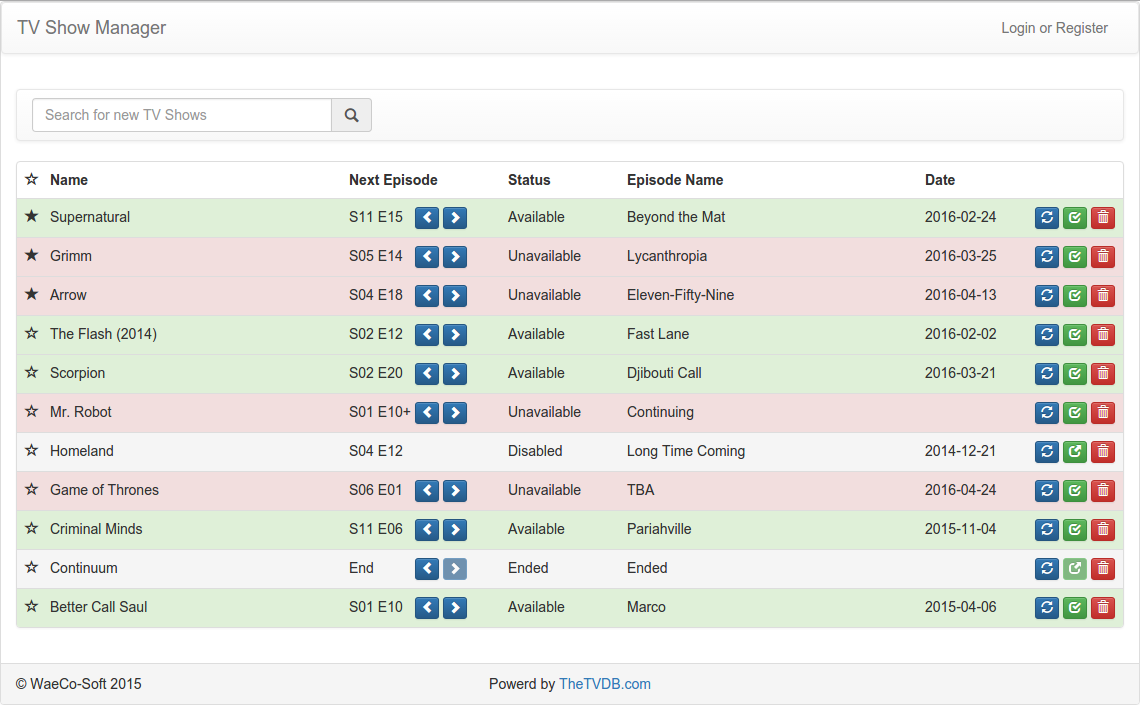Star The Flash (2014) as favorite
The image size is (1140, 705).
(x=31, y=334)
